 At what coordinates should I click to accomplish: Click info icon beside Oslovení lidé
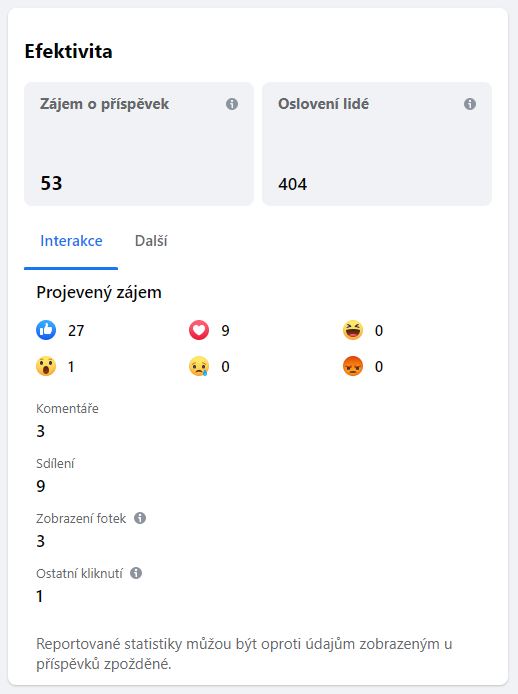click(x=470, y=104)
